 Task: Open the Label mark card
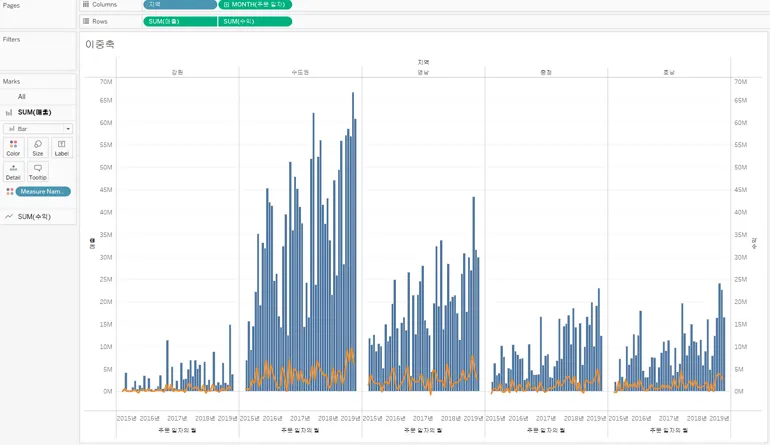point(62,148)
